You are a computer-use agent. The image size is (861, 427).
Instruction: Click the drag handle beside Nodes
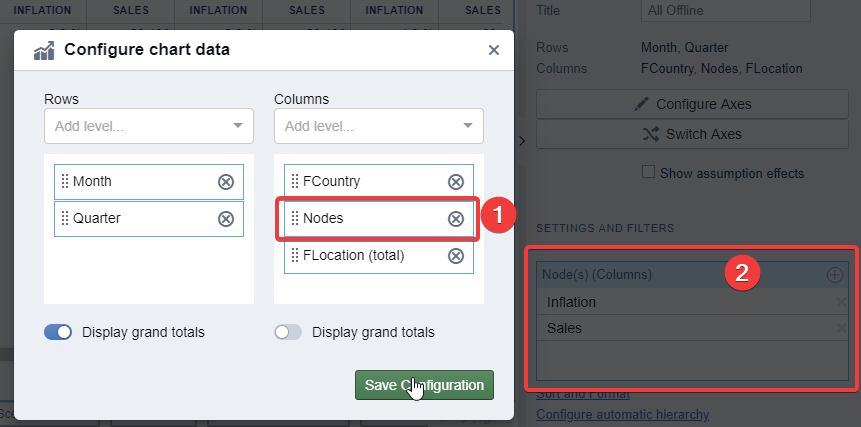(x=295, y=218)
